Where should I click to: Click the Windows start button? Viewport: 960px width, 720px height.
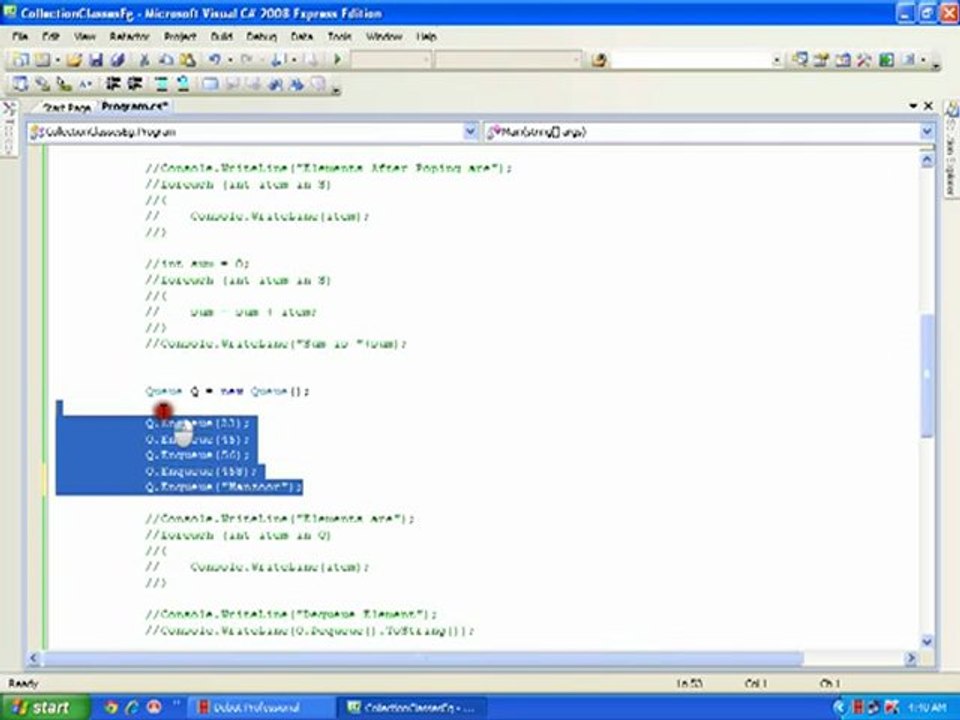45,708
